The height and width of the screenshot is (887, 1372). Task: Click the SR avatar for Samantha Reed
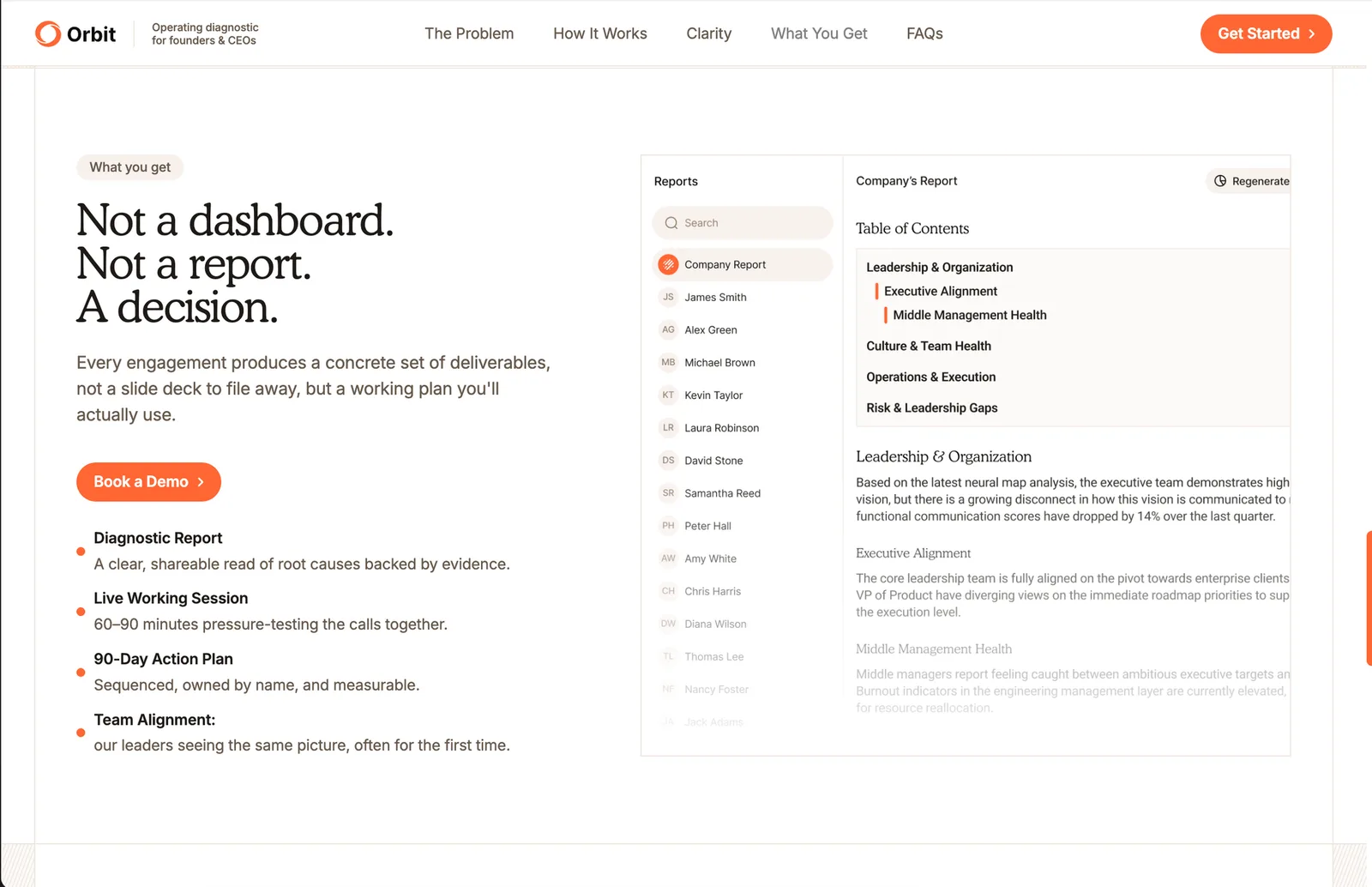(668, 493)
